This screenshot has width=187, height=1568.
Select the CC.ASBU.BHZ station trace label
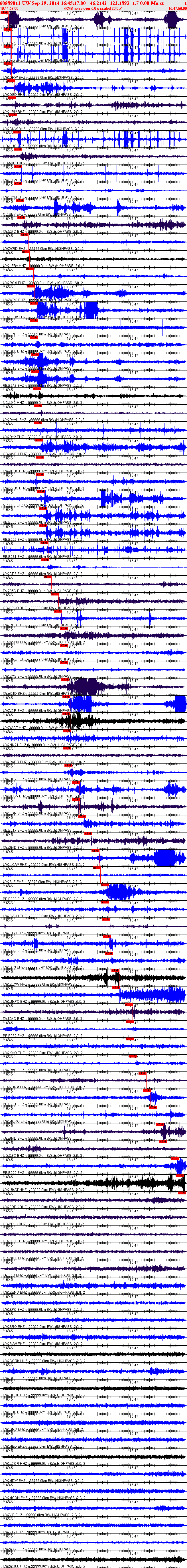pos(43,164)
